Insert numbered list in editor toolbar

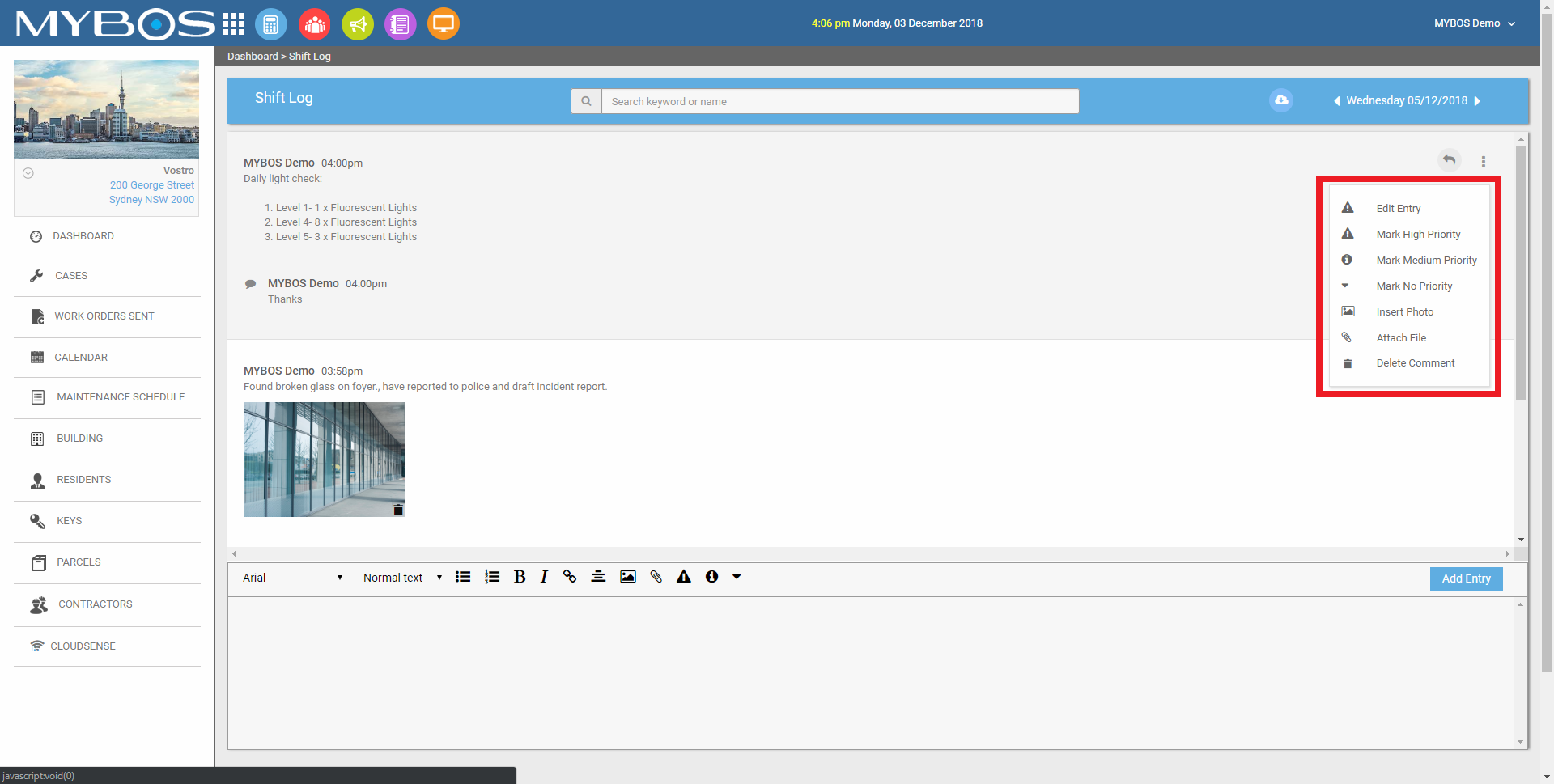tap(492, 577)
